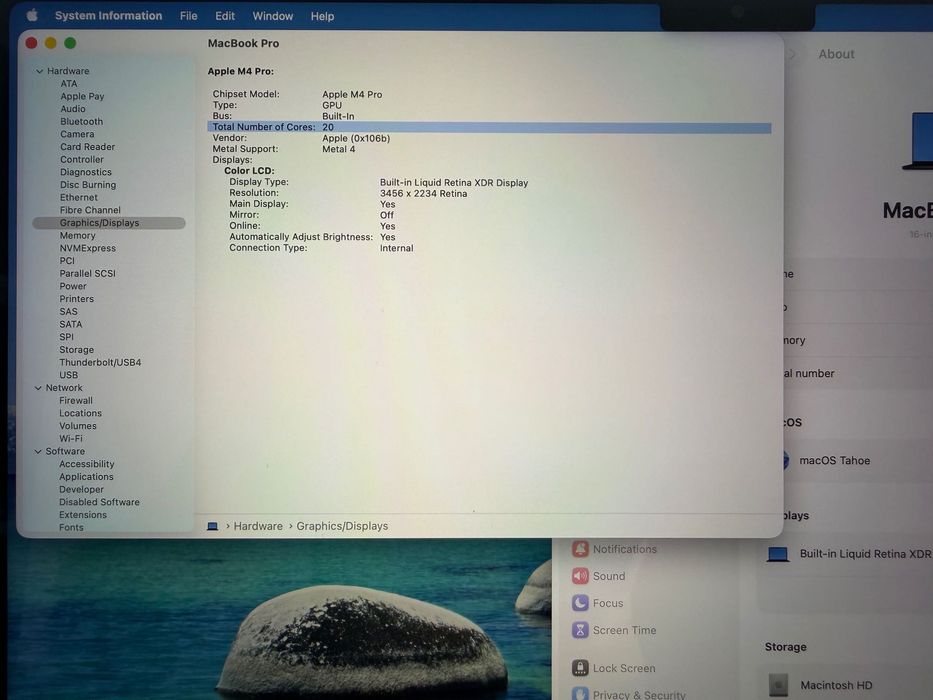This screenshot has height=700, width=933.
Task: Open Sound in System Settings
Action: (599, 576)
